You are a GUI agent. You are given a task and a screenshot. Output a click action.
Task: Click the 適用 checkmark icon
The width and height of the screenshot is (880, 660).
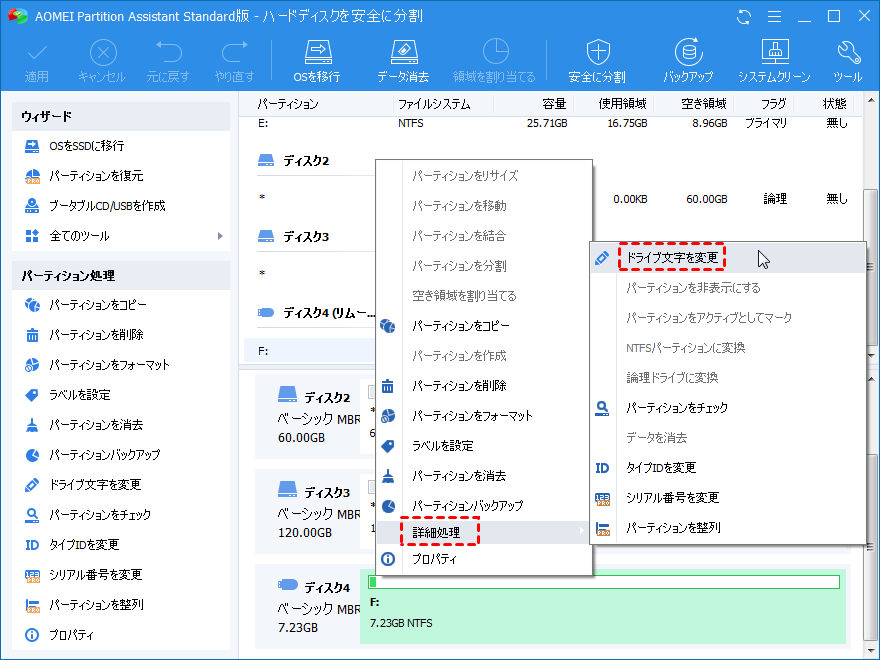tap(36, 61)
